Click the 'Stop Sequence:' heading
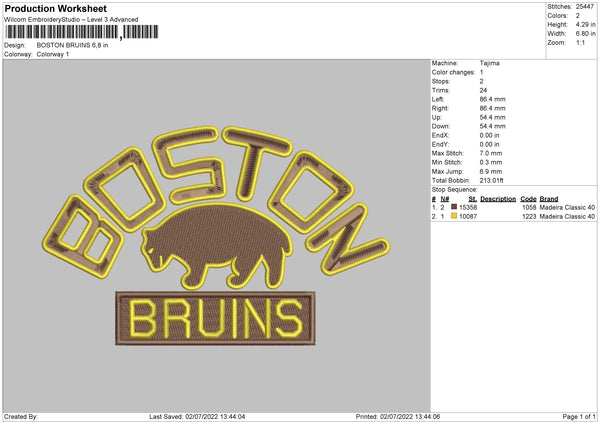This screenshot has height=424, width=600. pyautogui.click(x=455, y=189)
